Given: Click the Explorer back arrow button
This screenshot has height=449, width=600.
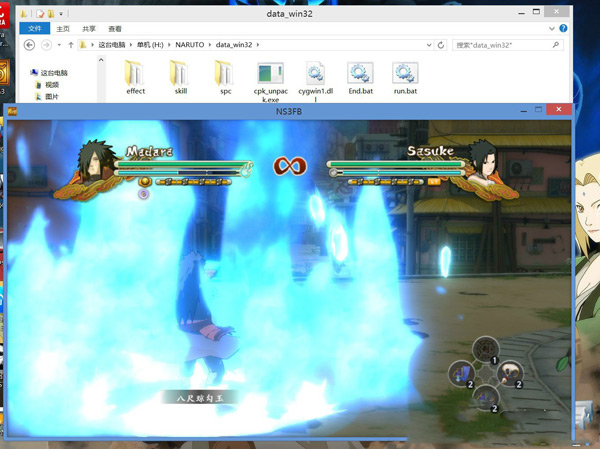Looking at the screenshot, I should [x=29, y=45].
